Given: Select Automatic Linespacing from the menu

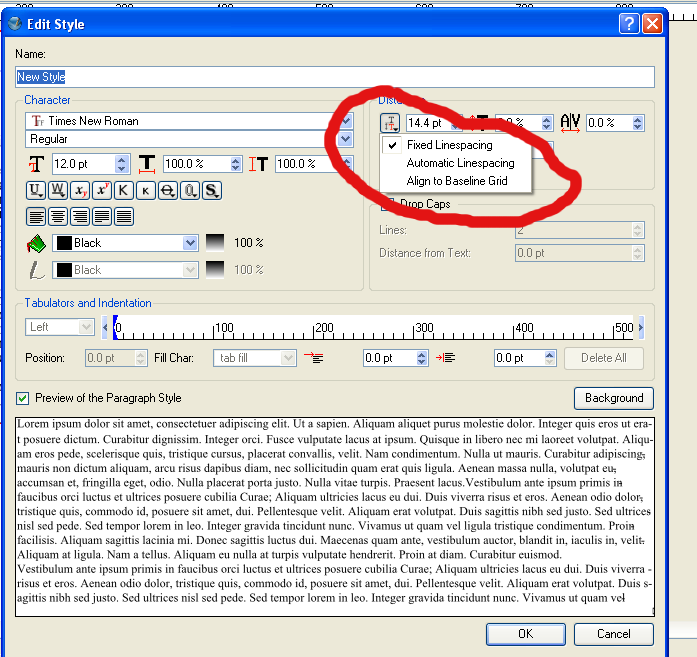Looking at the screenshot, I should 460,163.
